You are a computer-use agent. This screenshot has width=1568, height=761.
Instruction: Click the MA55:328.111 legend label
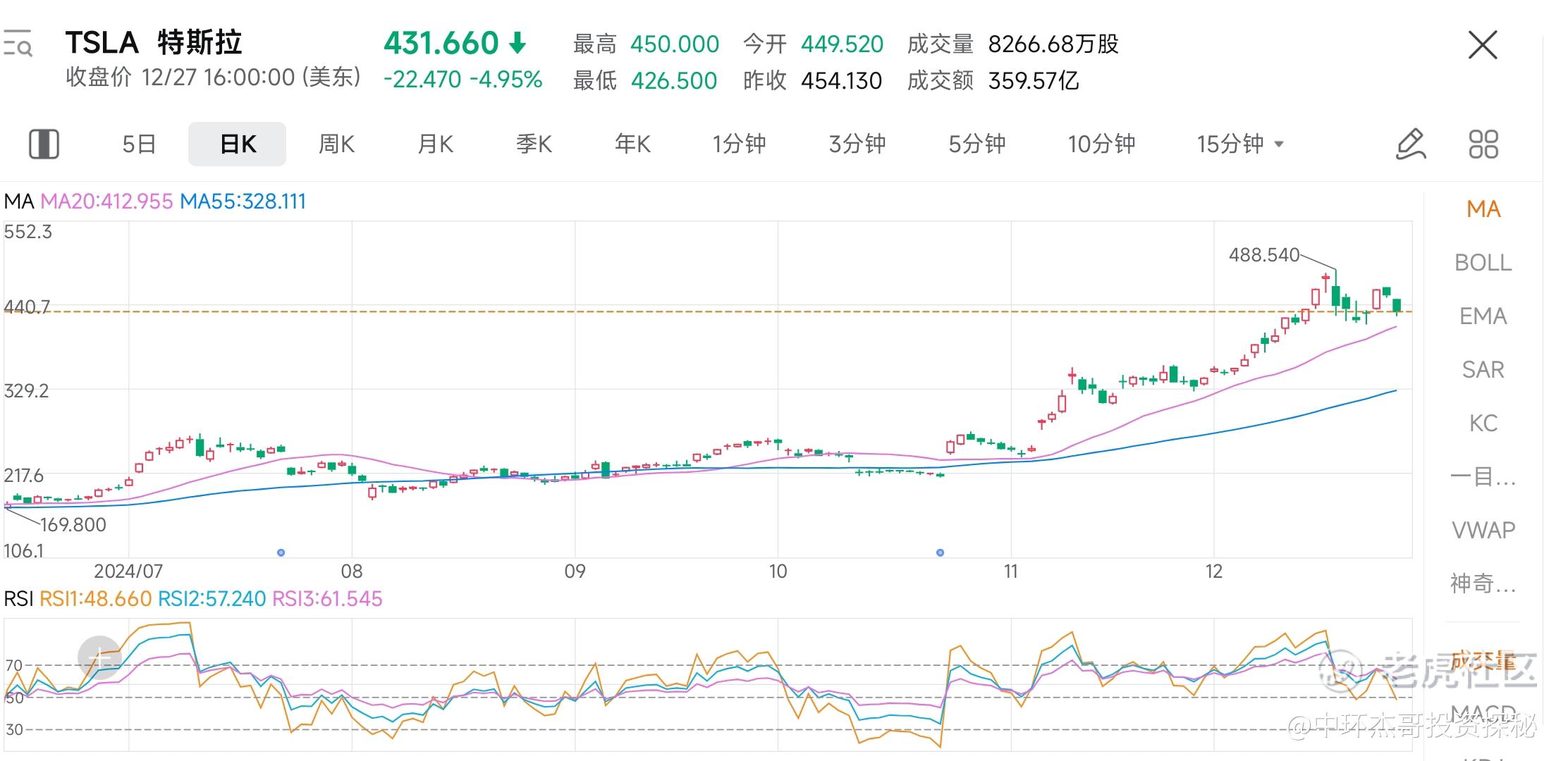243,202
